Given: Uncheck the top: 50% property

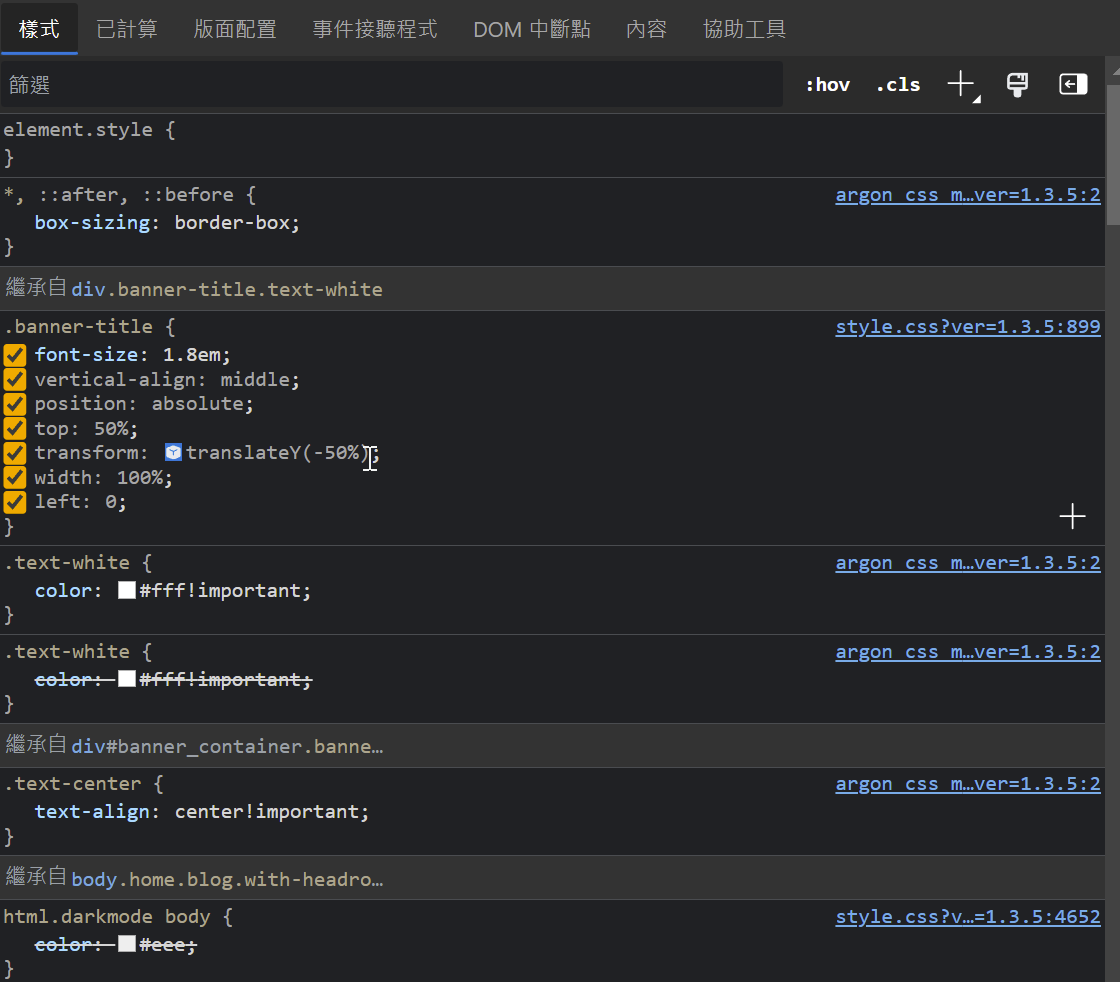Looking at the screenshot, I should 14,428.
